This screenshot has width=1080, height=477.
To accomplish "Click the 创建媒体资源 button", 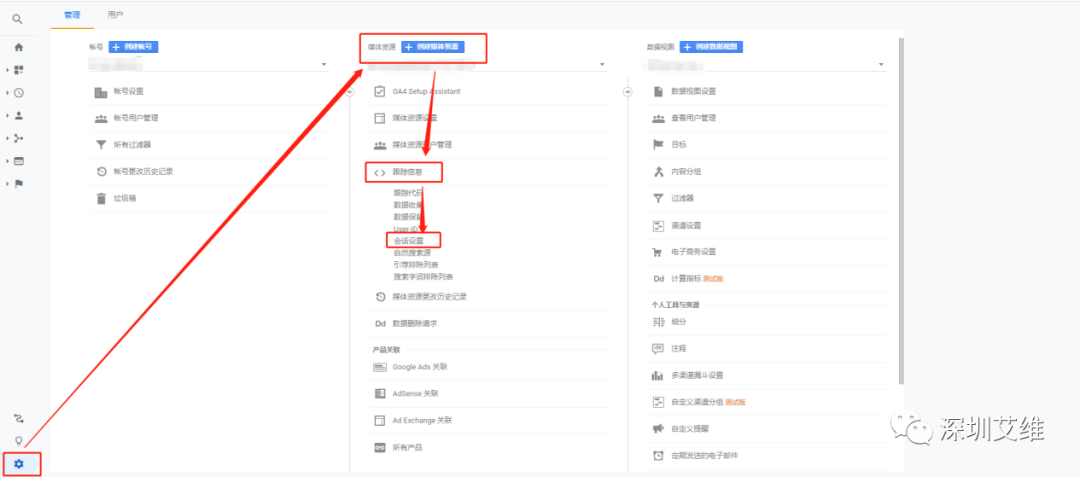I will tap(433, 47).
